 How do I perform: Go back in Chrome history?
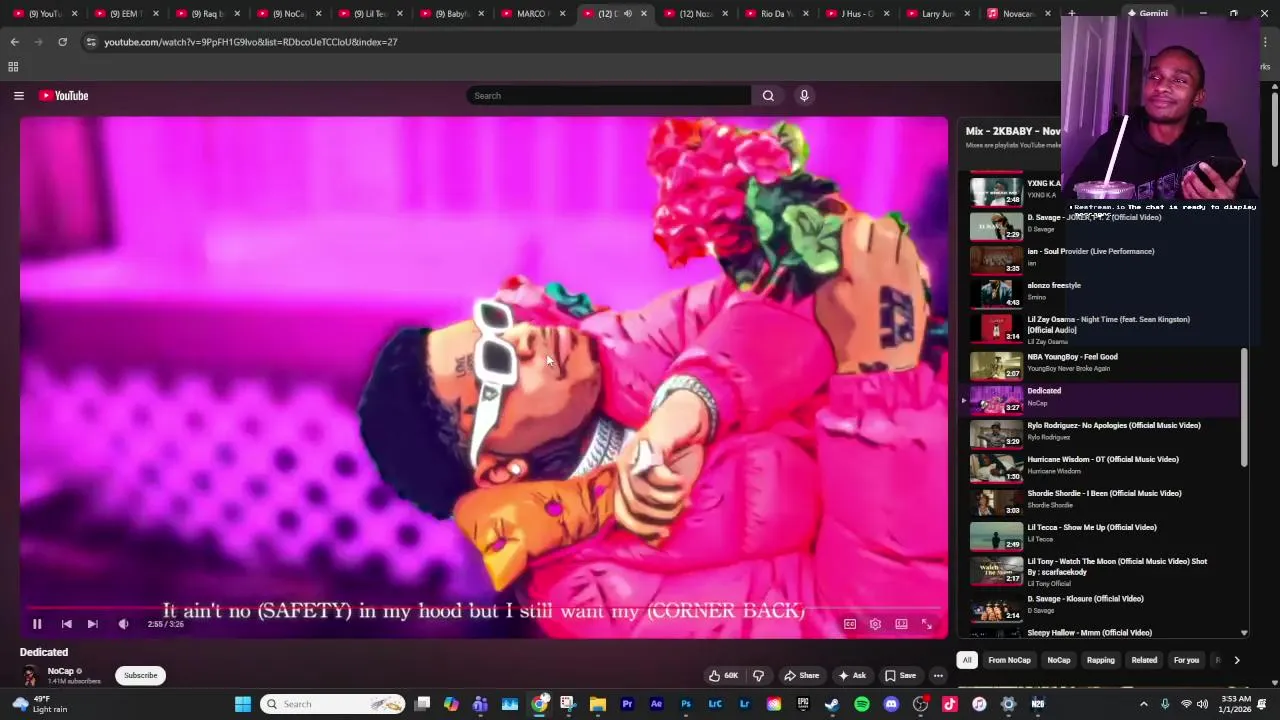(14, 42)
